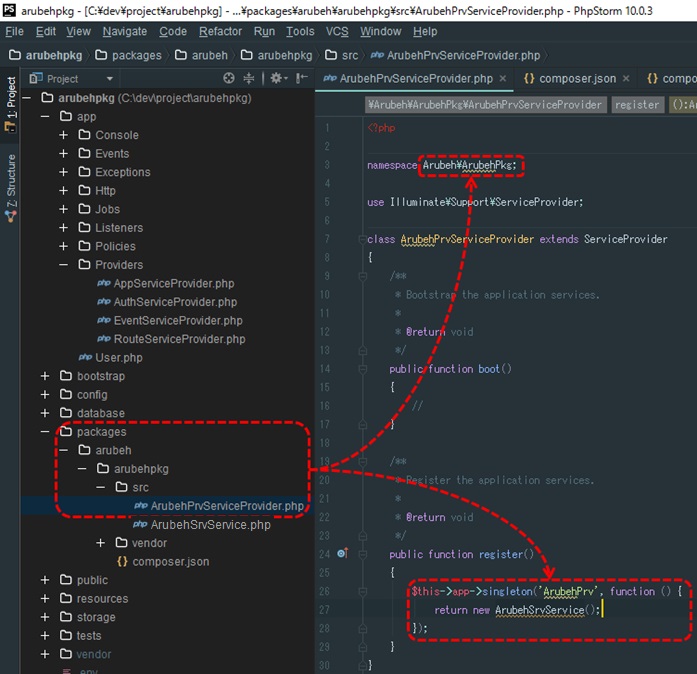Viewport: 697px width, 674px height.
Task: Click the hide Project panel icon
Action: point(300,78)
